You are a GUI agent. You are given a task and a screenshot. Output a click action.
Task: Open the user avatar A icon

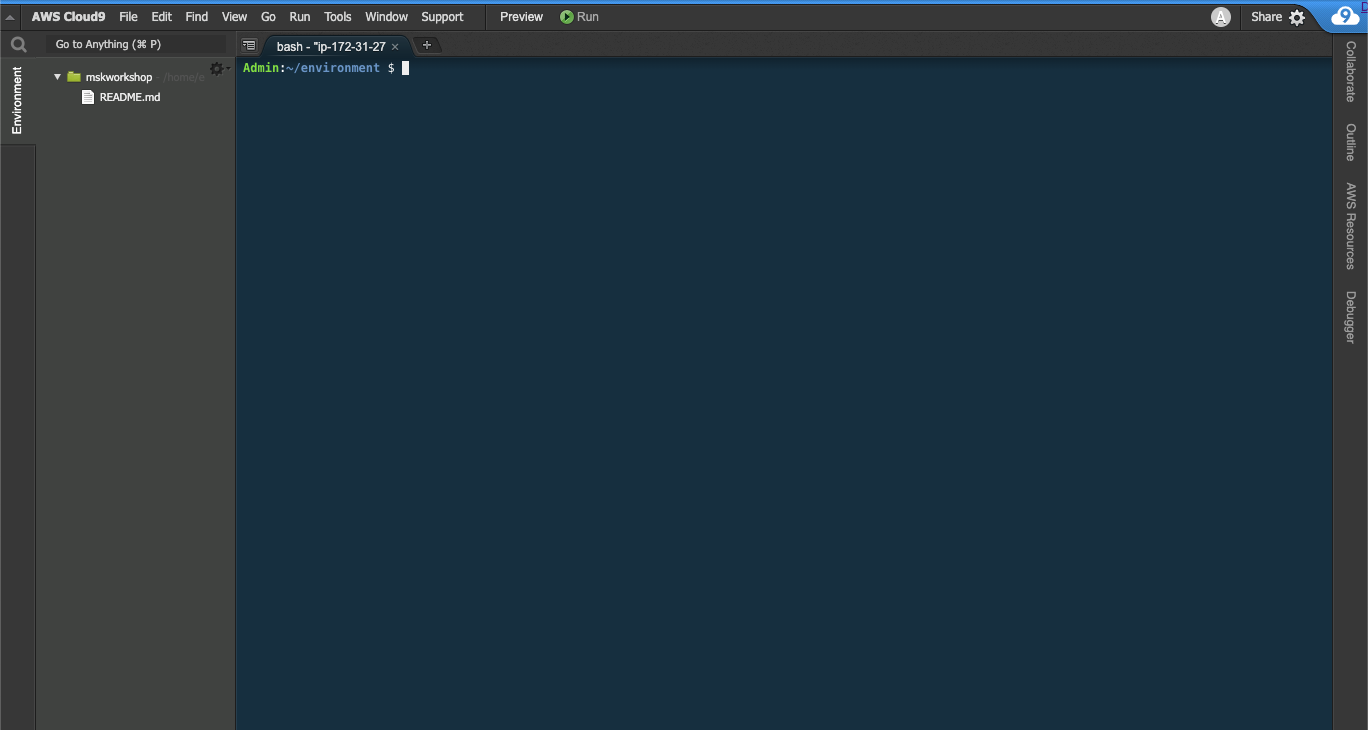point(1221,17)
